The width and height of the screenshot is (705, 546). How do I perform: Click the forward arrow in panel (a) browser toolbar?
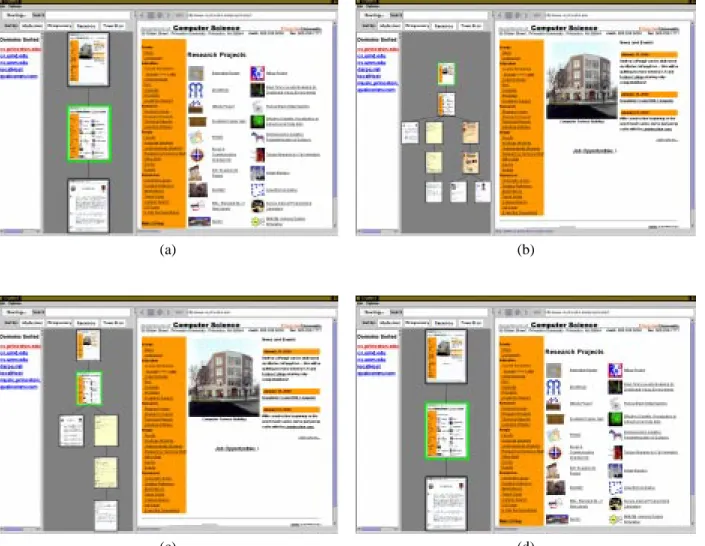click(169, 15)
